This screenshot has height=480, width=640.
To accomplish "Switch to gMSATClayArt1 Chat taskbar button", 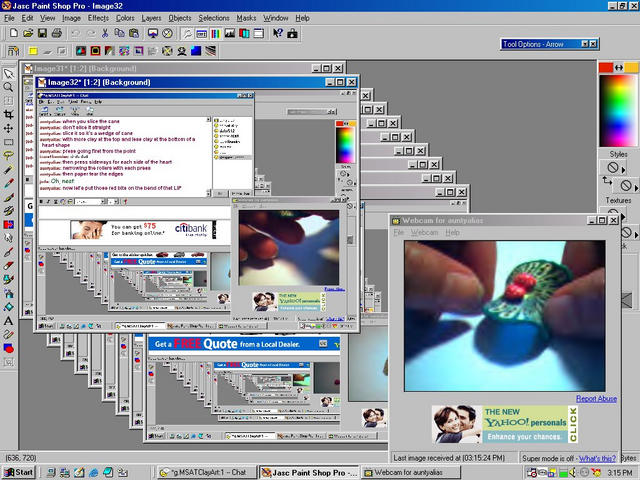I will (x=207, y=472).
